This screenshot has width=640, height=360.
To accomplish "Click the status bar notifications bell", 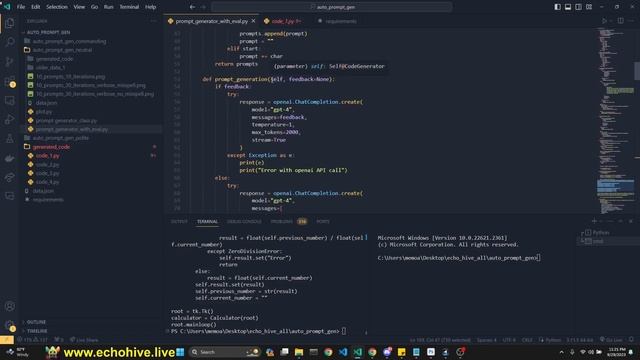I will [x=631, y=340].
